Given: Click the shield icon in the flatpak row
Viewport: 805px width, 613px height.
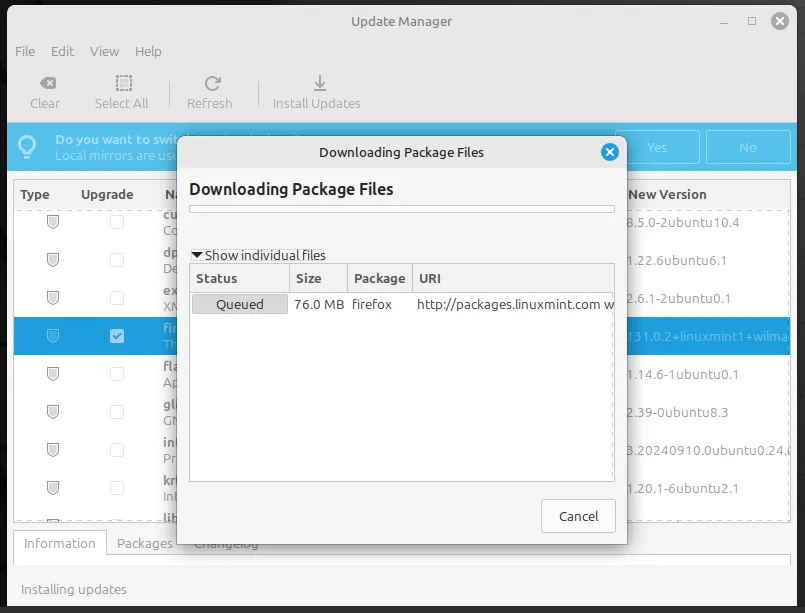Looking at the screenshot, I should pos(51,374).
